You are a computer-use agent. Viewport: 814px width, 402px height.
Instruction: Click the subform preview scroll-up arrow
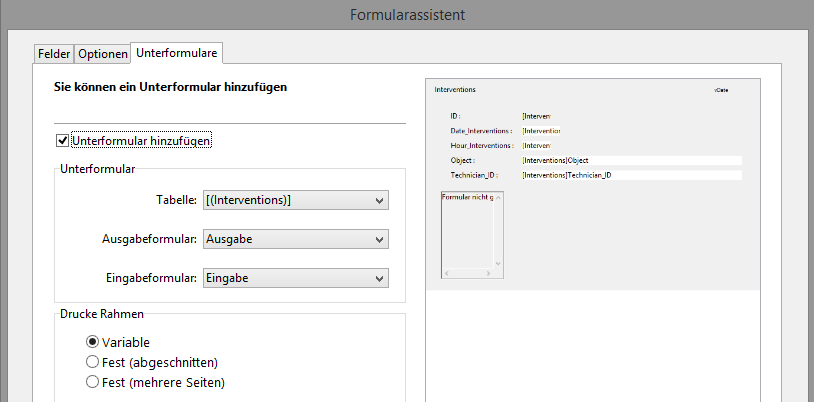point(499,196)
